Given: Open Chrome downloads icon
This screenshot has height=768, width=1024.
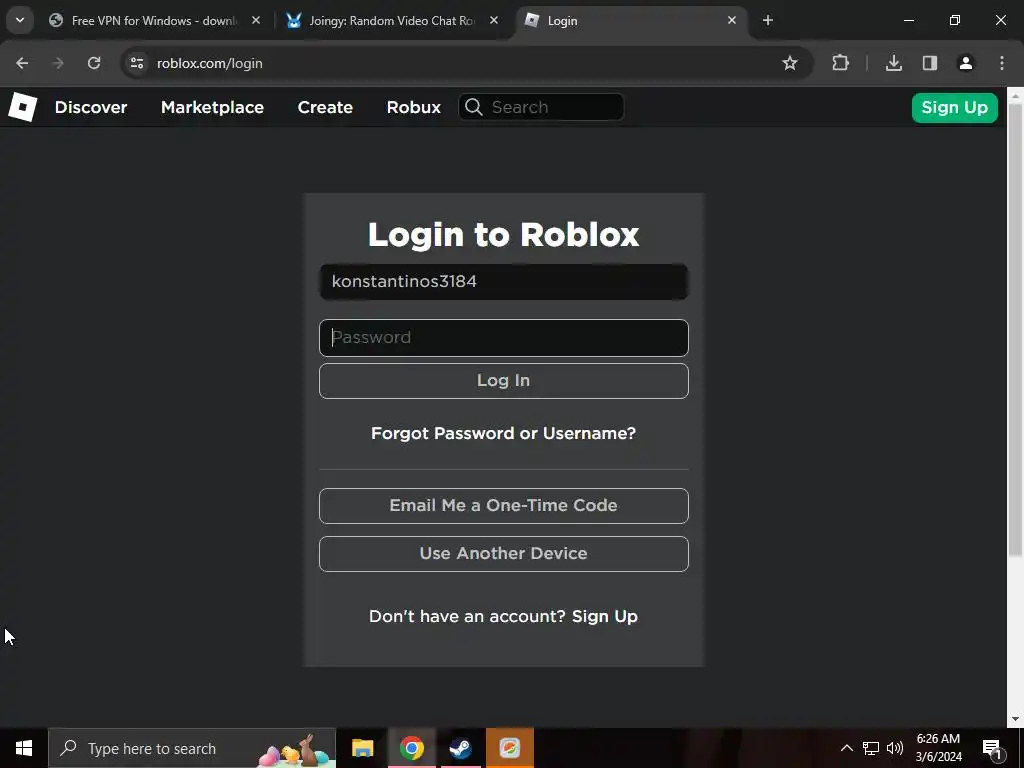Looking at the screenshot, I should (x=893, y=63).
